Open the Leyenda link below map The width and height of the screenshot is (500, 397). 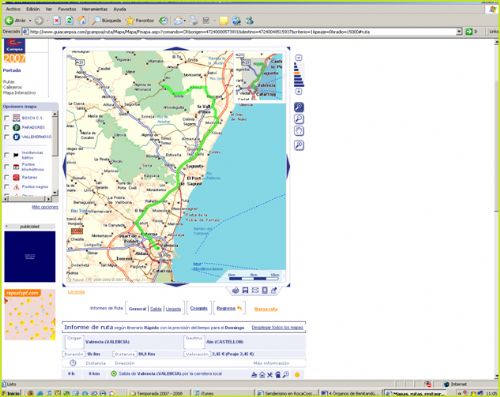point(76,292)
